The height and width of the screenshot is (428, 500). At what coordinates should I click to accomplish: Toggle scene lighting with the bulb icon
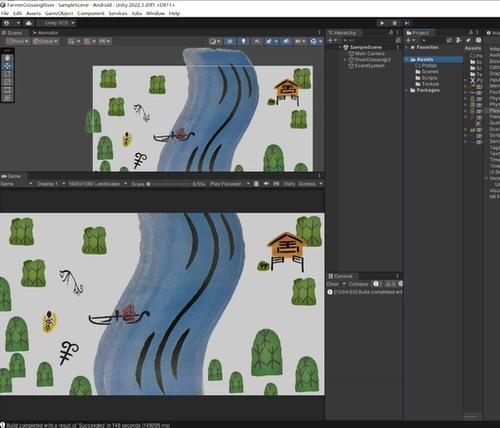[243, 41]
